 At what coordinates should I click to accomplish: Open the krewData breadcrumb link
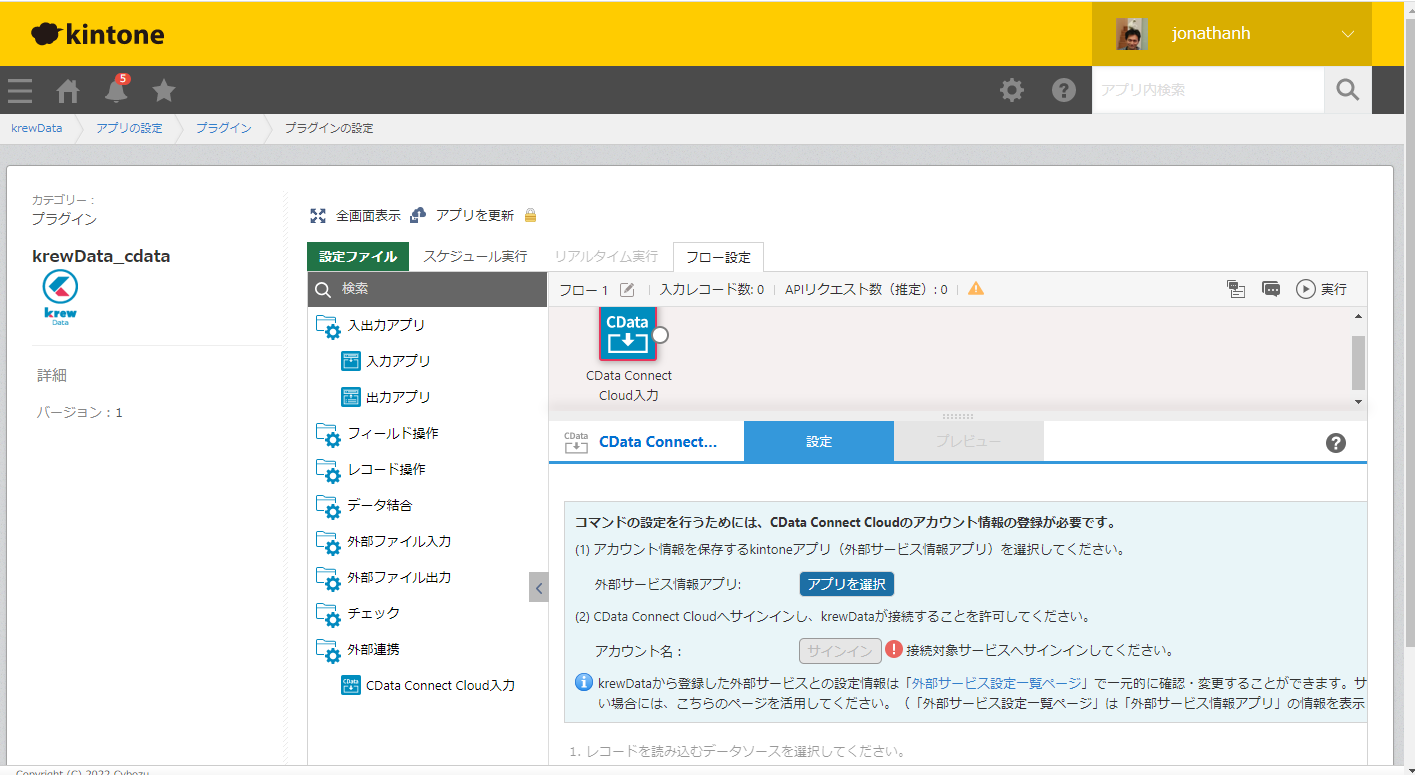coord(36,128)
